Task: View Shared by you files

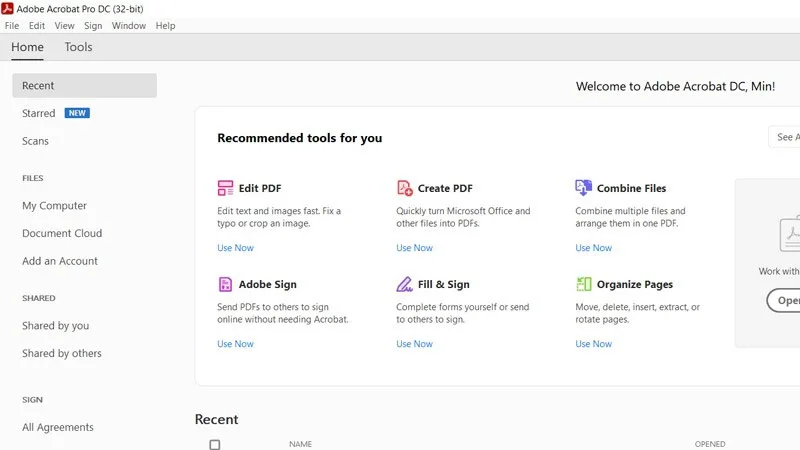Action: tap(55, 326)
